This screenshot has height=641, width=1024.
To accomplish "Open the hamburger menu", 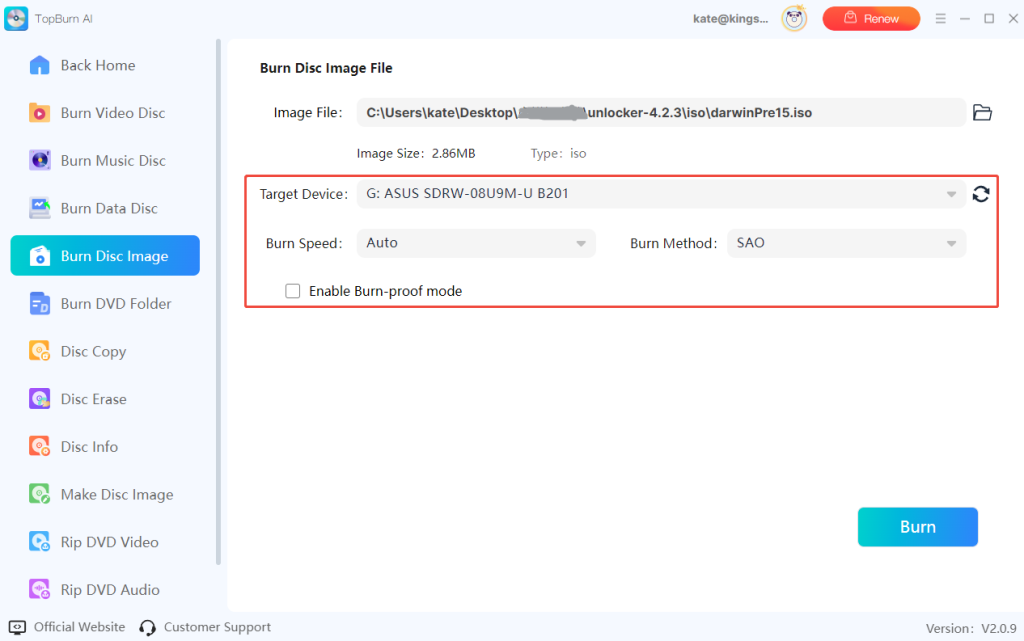I will pyautogui.click(x=941, y=18).
